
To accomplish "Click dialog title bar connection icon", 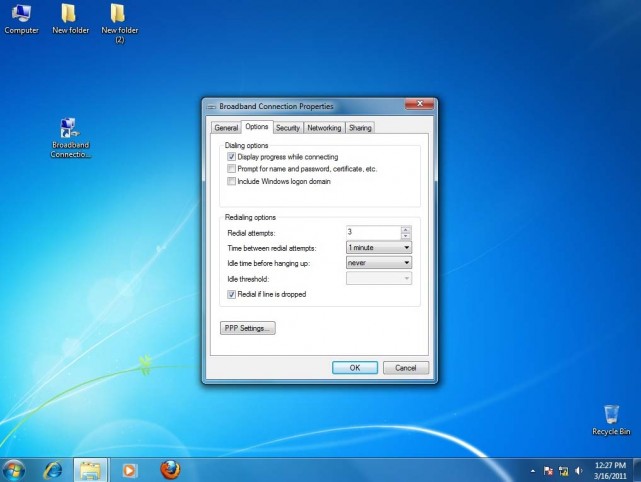I will point(211,107).
